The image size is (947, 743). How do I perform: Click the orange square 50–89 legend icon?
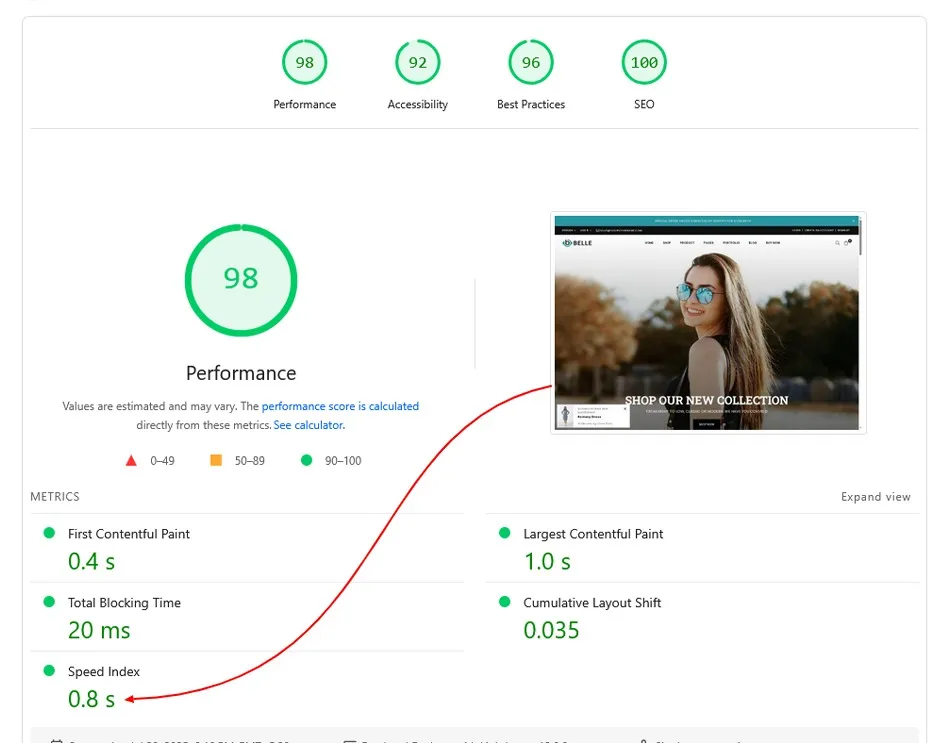click(216, 461)
